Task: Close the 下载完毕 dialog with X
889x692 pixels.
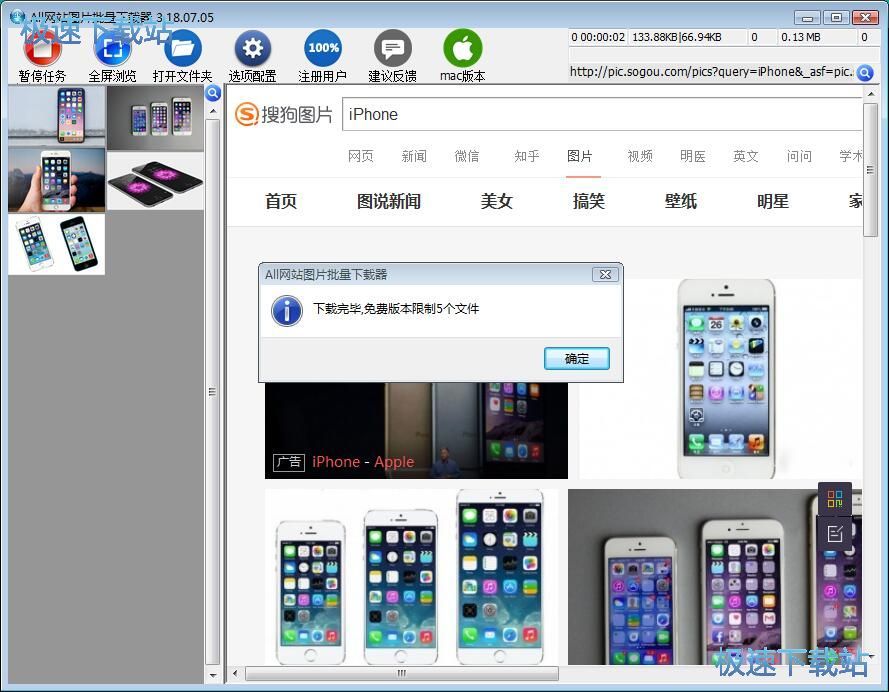Action: click(x=605, y=274)
